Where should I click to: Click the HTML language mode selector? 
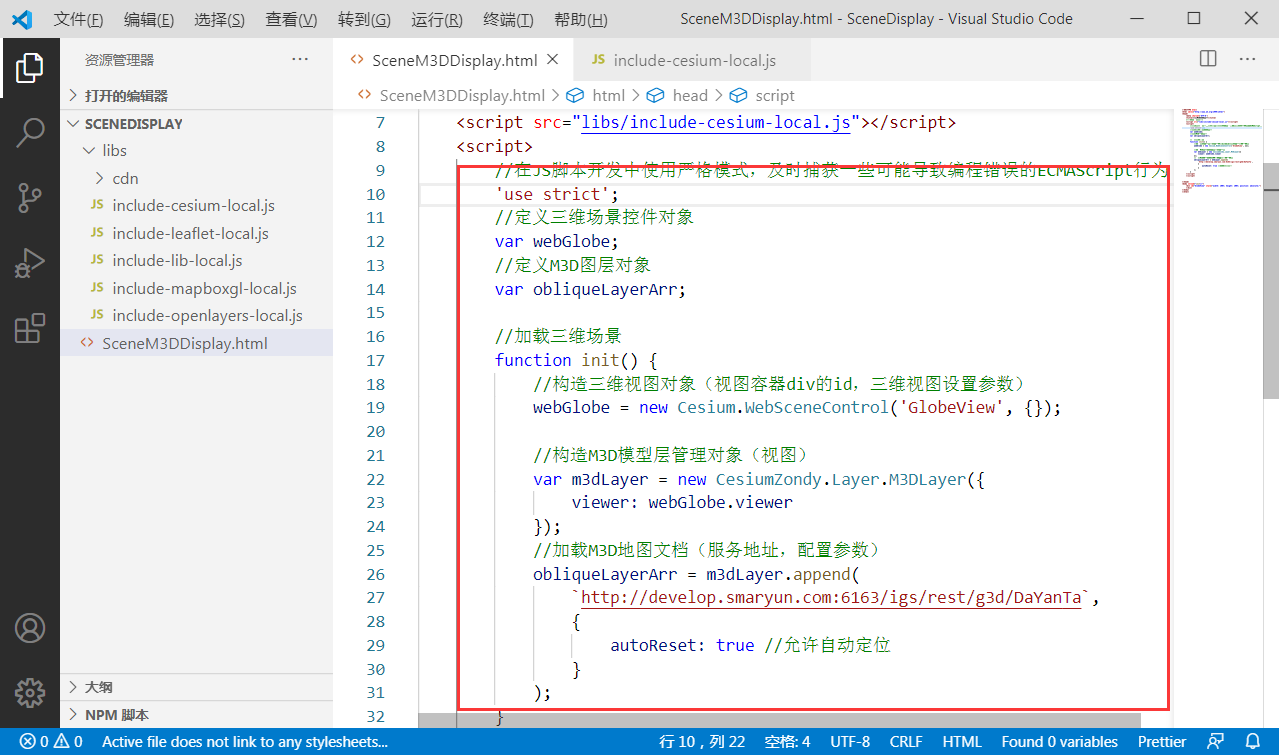point(962,742)
